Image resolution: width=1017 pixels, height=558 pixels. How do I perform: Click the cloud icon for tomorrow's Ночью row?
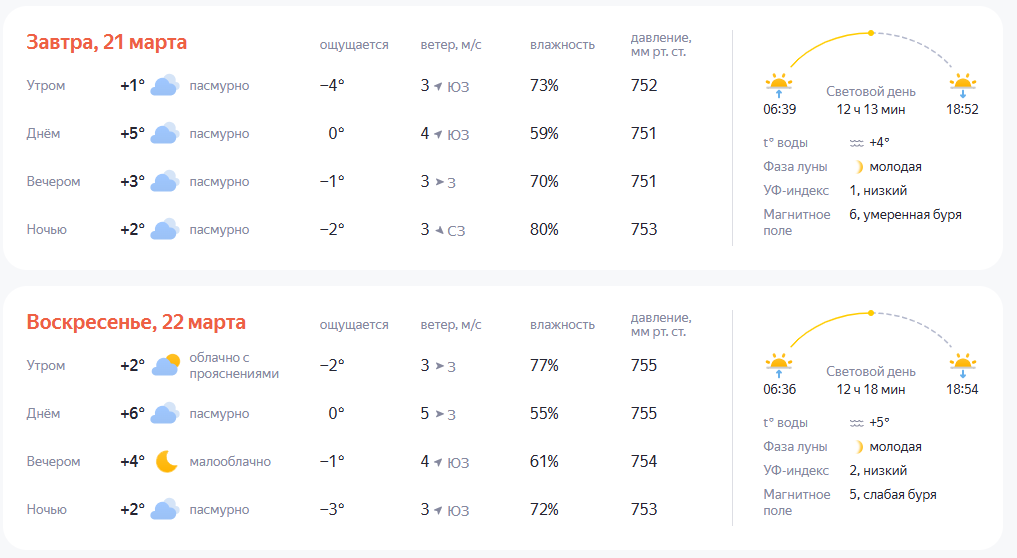pos(164,230)
